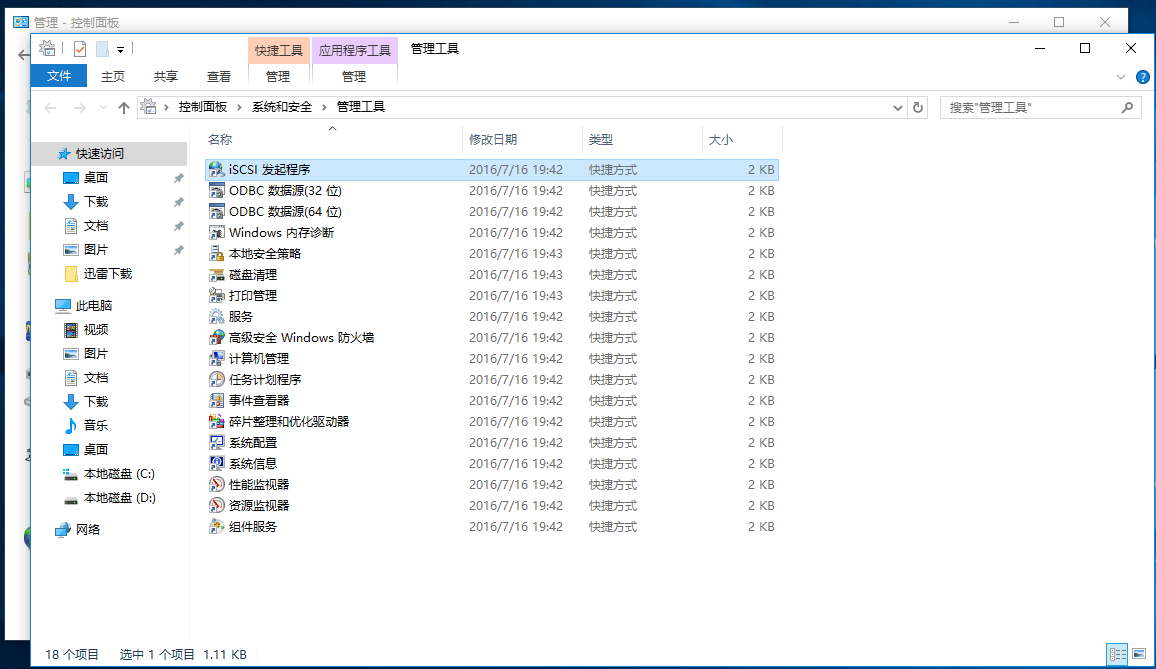1156x669 pixels.
Task: Expand the ribbon using the chevron
Action: click(1120, 77)
